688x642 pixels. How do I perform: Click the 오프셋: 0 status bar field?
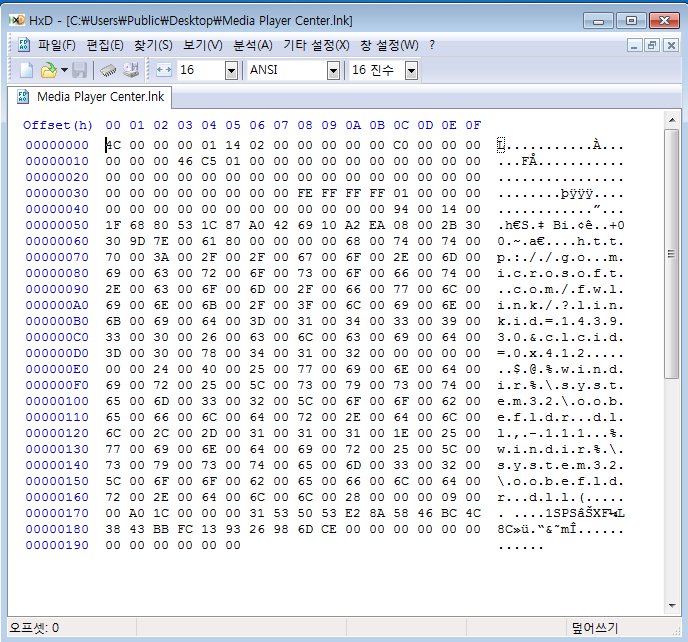(x=72, y=628)
